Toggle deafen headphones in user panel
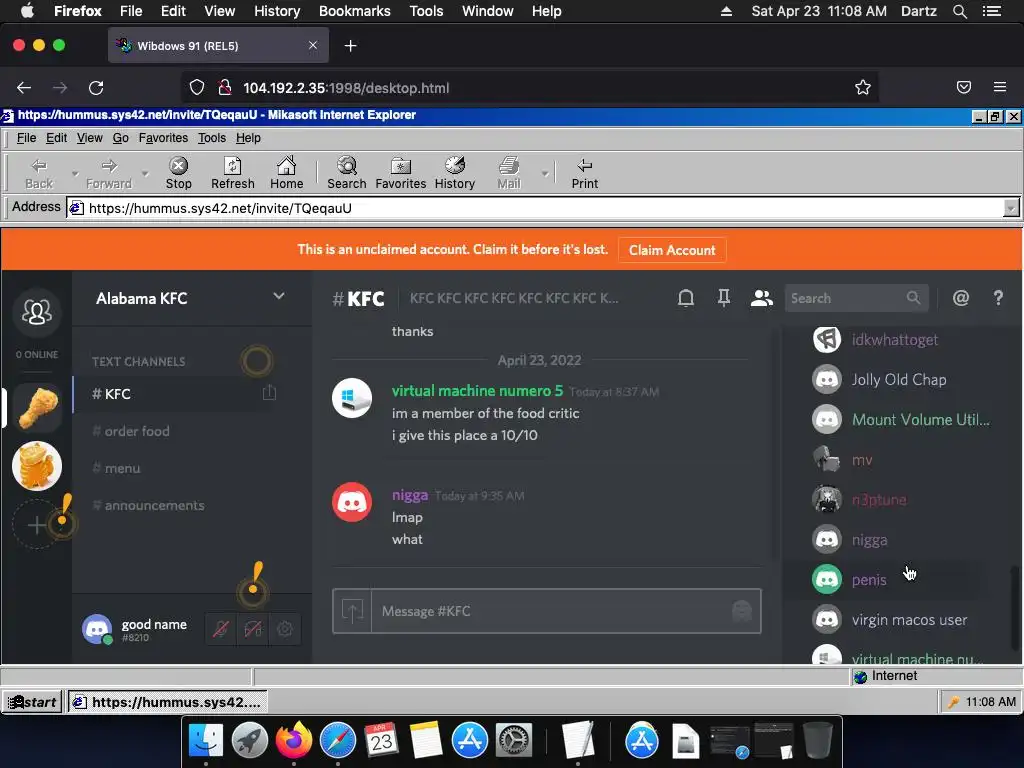 253,629
